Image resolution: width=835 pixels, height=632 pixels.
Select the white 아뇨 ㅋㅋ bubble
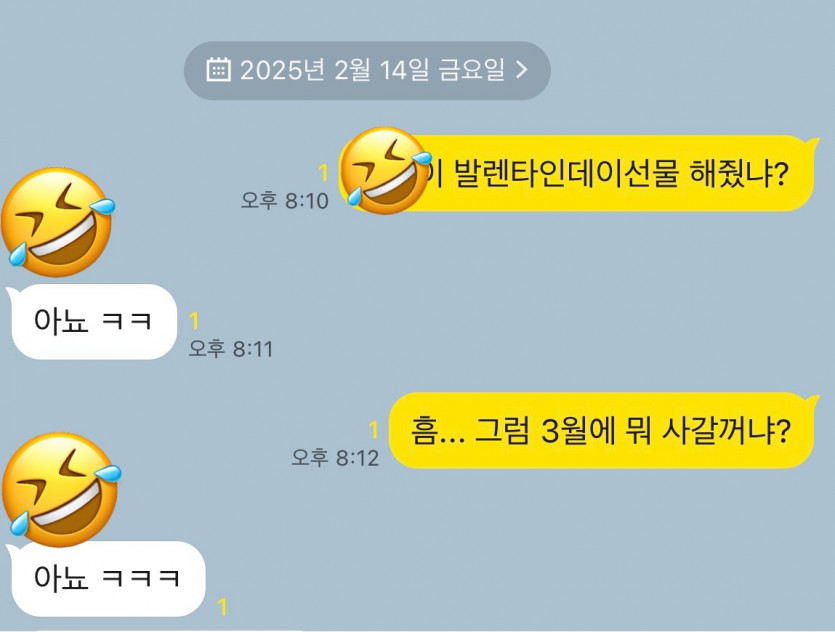click(x=93, y=322)
